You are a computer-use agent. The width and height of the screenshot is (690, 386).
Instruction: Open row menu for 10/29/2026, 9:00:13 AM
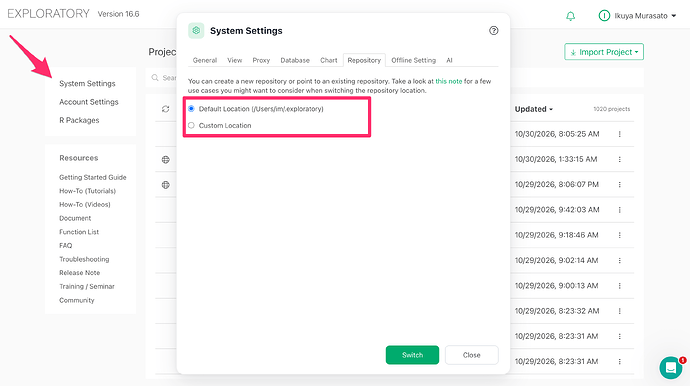click(x=619, y=286)
